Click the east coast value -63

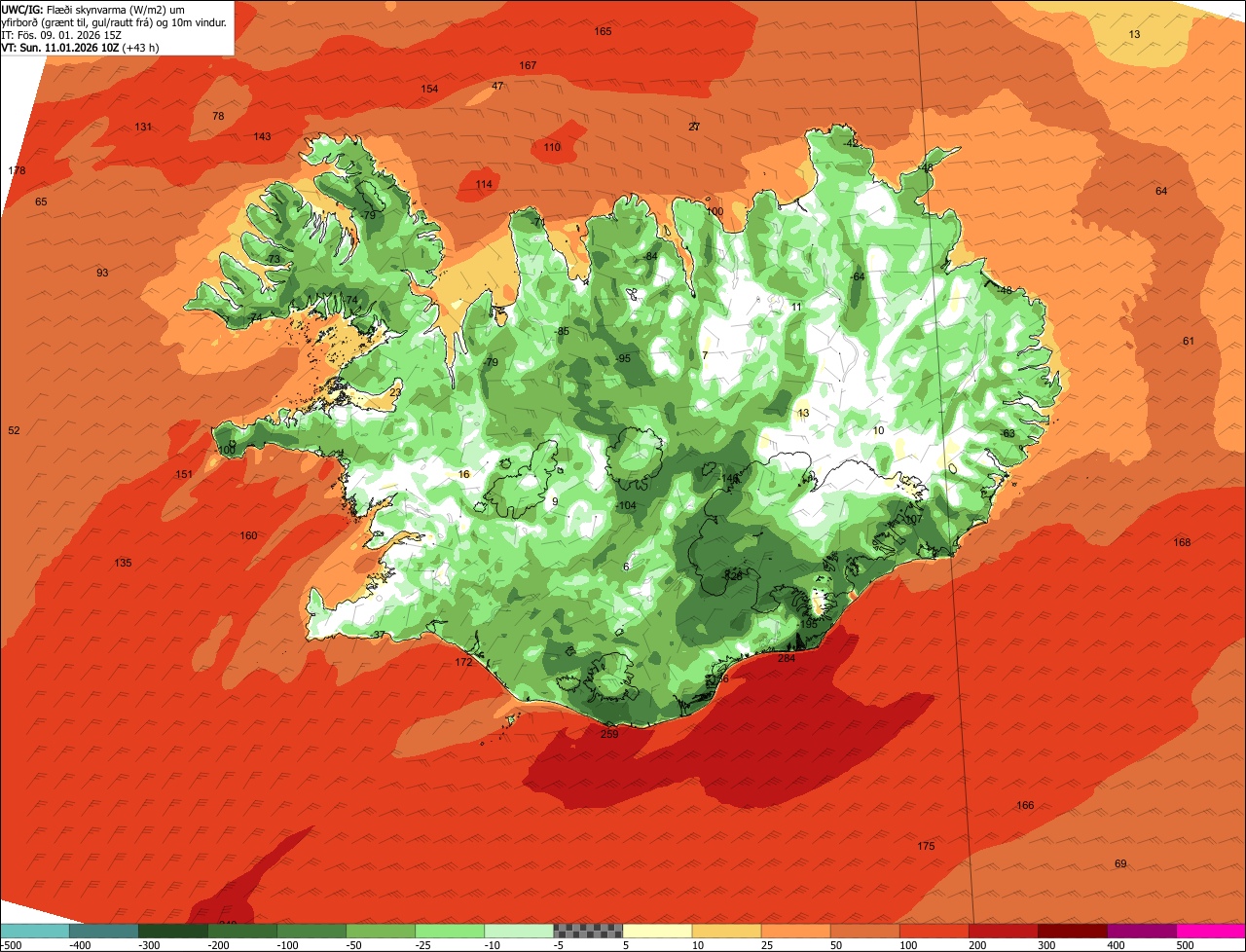pos(1008,433)
